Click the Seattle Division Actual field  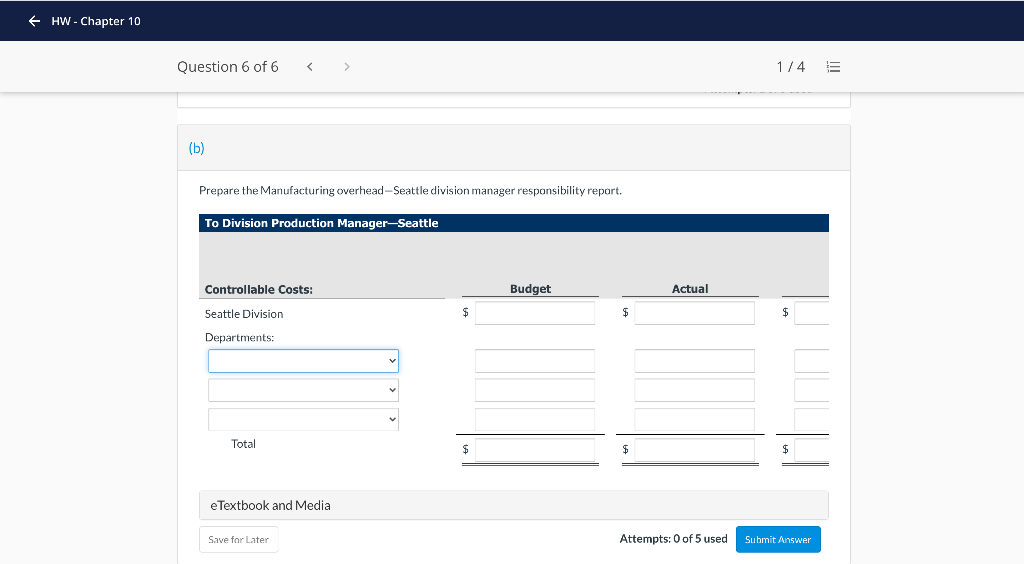coord(694,313)
